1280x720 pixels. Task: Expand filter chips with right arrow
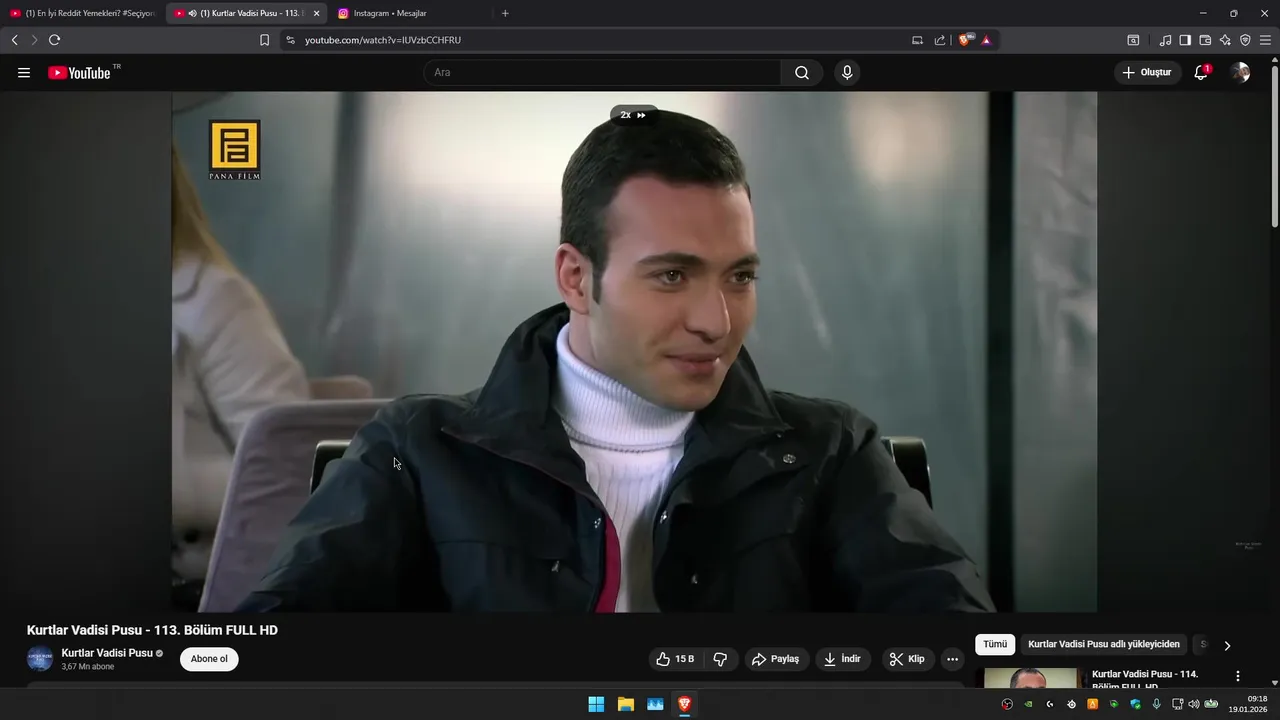1227,645
